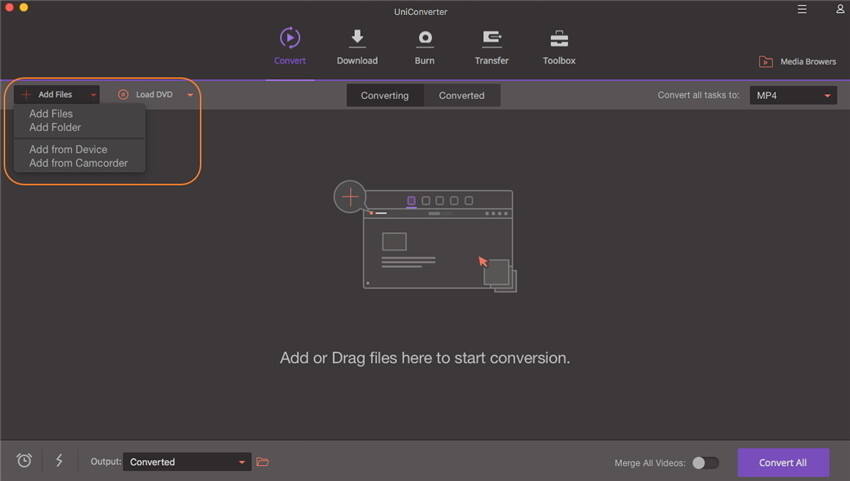Choose Add Folder menu entry
The width and height of the screenshot is (850, 481).
(55, 127)
